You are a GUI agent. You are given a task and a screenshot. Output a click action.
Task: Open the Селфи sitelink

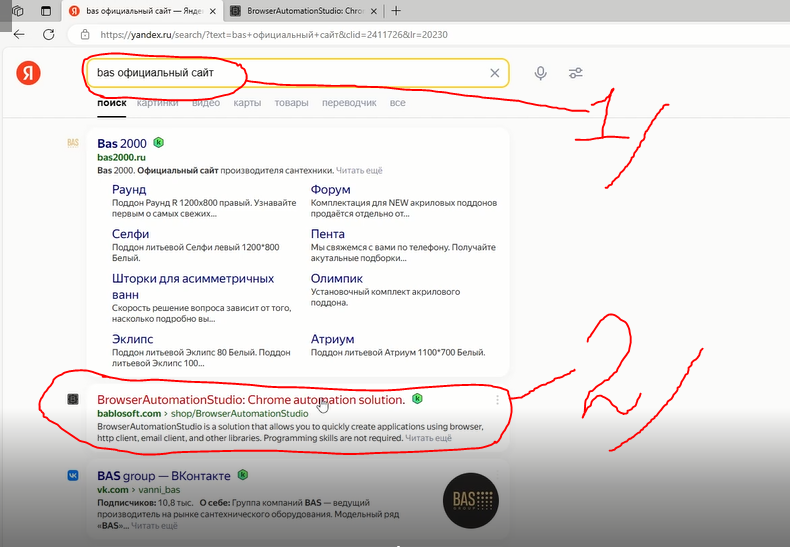[x=130, y=234]
